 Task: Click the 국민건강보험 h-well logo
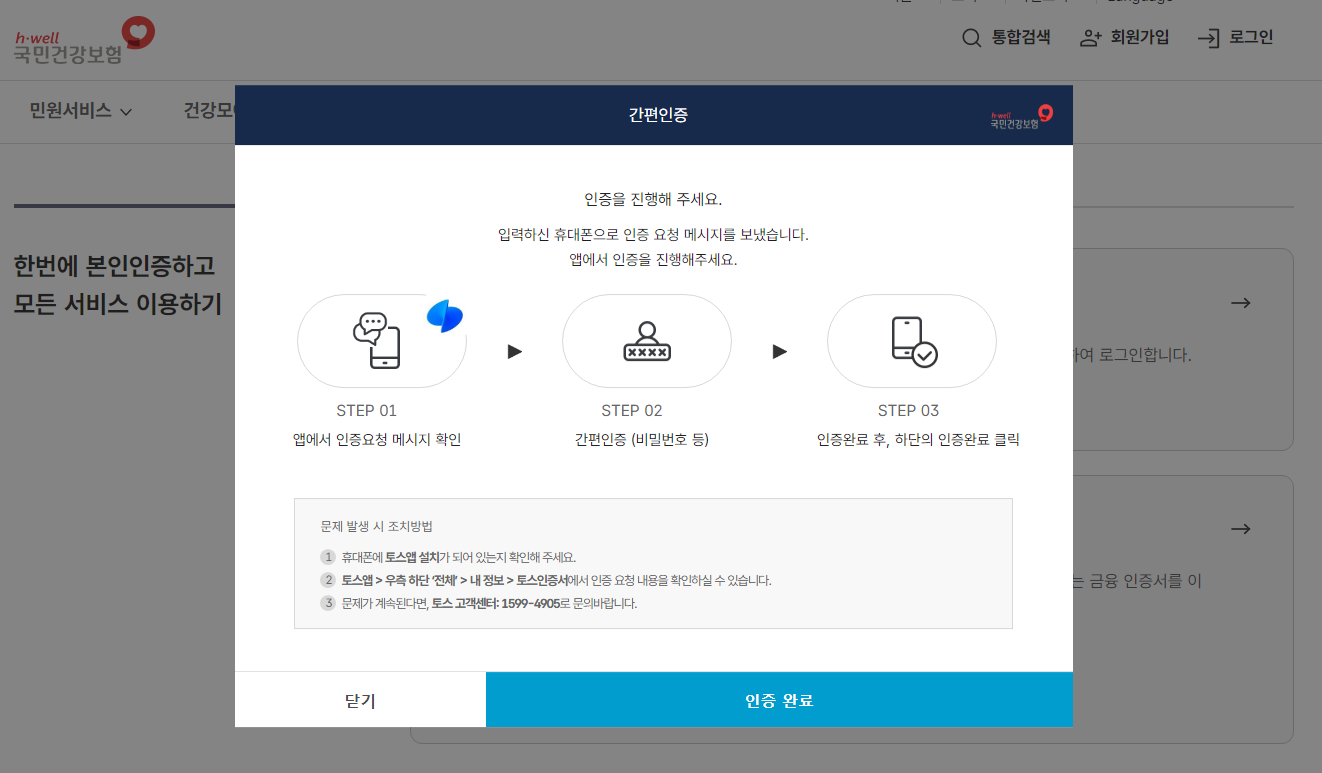point(84,40)
